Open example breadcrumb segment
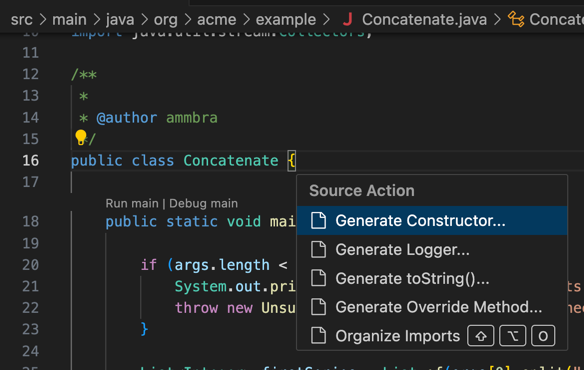 click(x=286, y=19)
